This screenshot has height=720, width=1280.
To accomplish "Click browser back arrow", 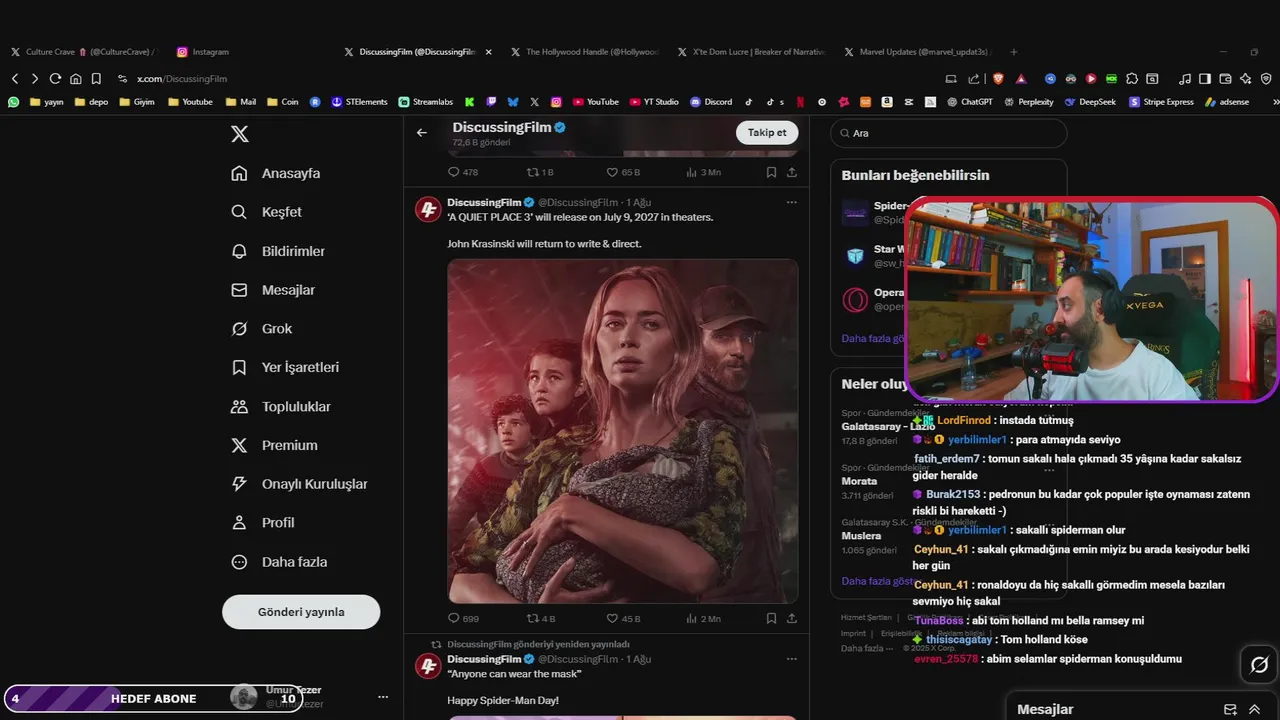I will click(x=15, y=78).
